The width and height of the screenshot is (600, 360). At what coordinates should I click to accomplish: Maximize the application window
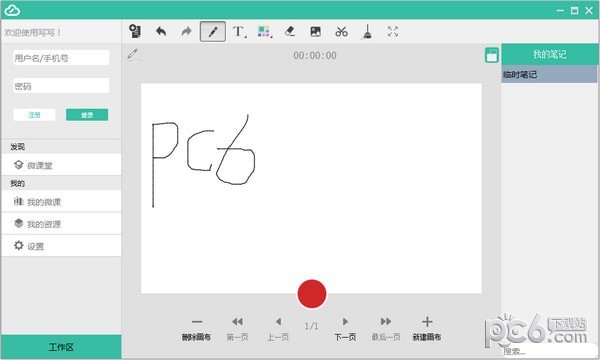(x=574, y=11)
